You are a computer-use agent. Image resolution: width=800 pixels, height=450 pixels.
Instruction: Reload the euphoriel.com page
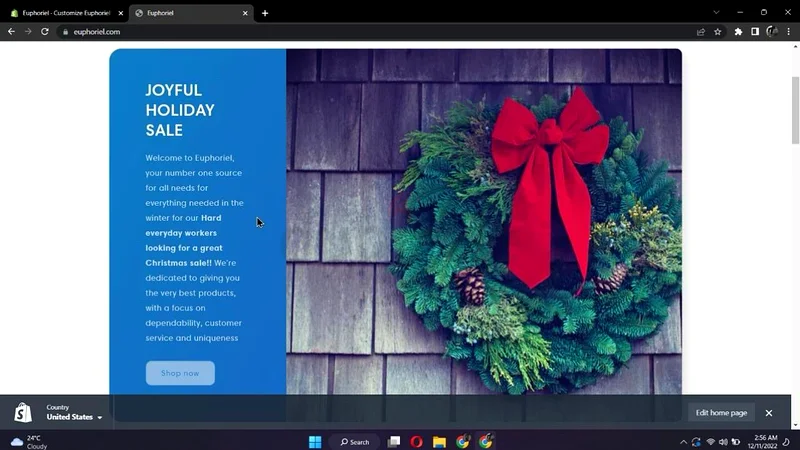(45, 32)
